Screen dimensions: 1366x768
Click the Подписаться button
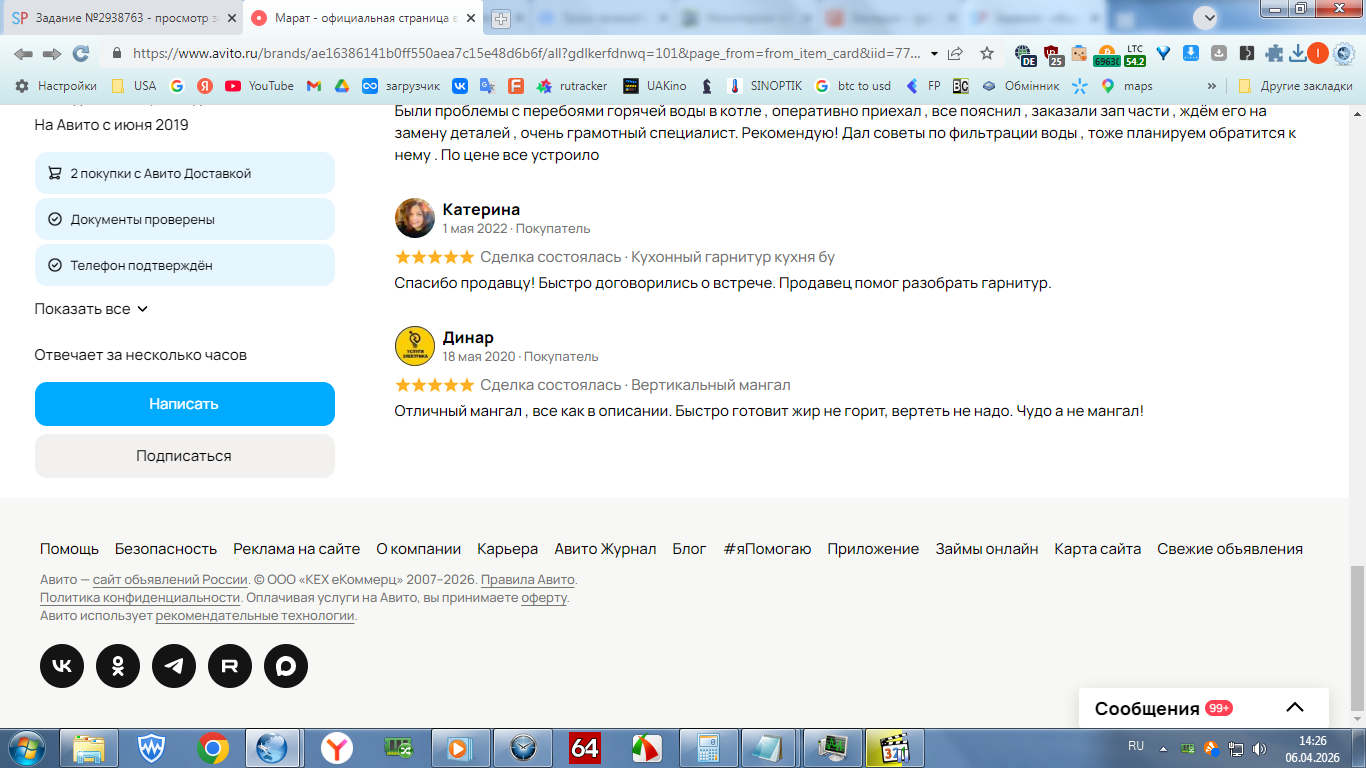[184, 456]
